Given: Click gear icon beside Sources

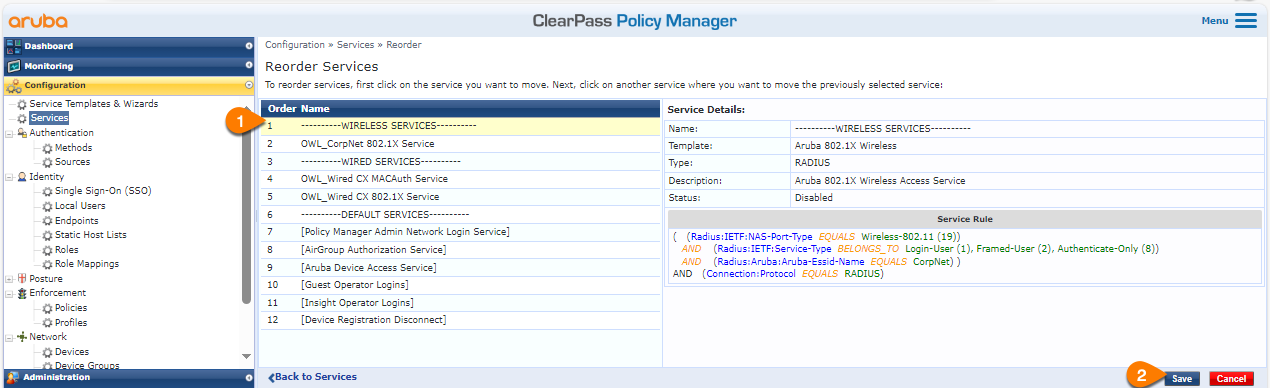Looking at the screenshot, I should pos(47,162).
